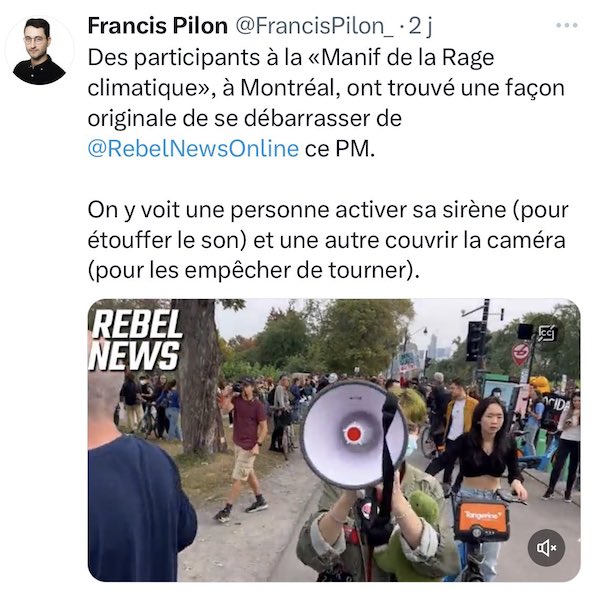Click the Francis Pilon display name
Viewport: 600px width, 592px height.
coord(158,26)
